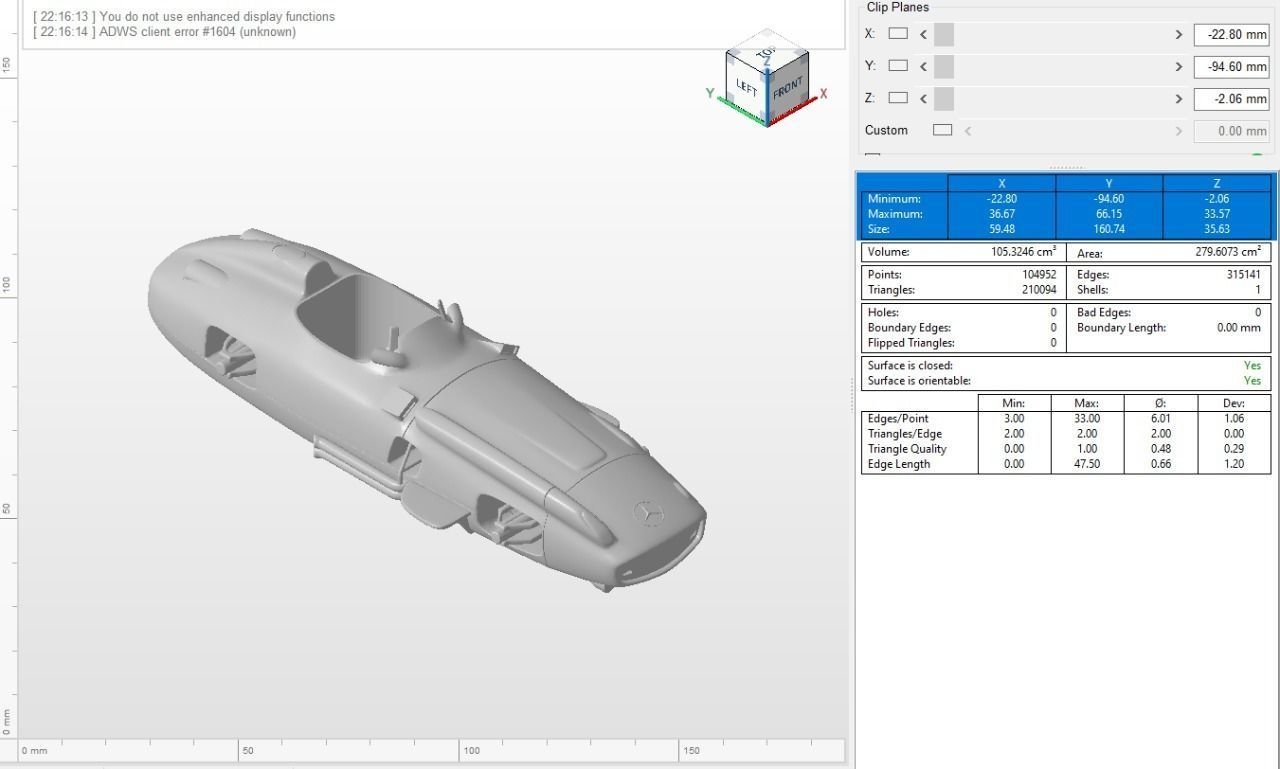Click the FRONT face of the view cube
1280x769 pixels.
[788, 87]
